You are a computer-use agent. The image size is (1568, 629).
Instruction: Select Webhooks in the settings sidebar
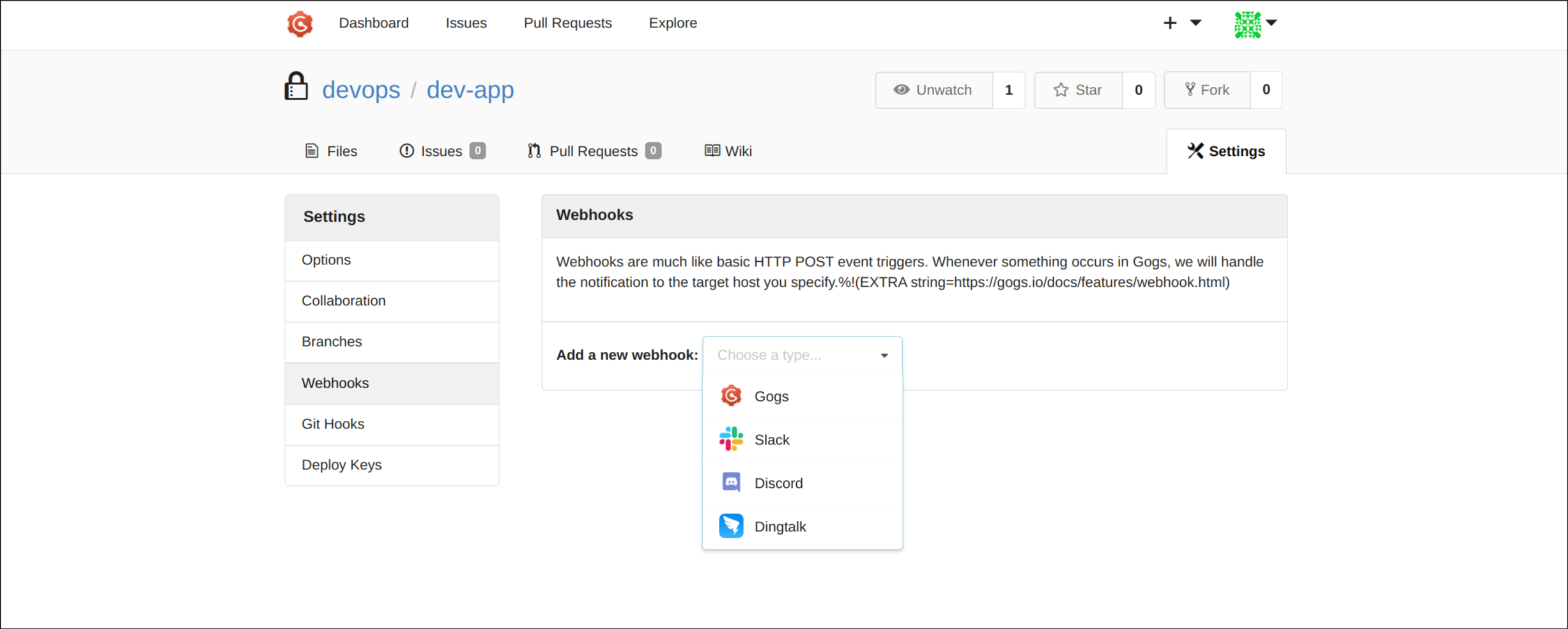coord(392,383)
